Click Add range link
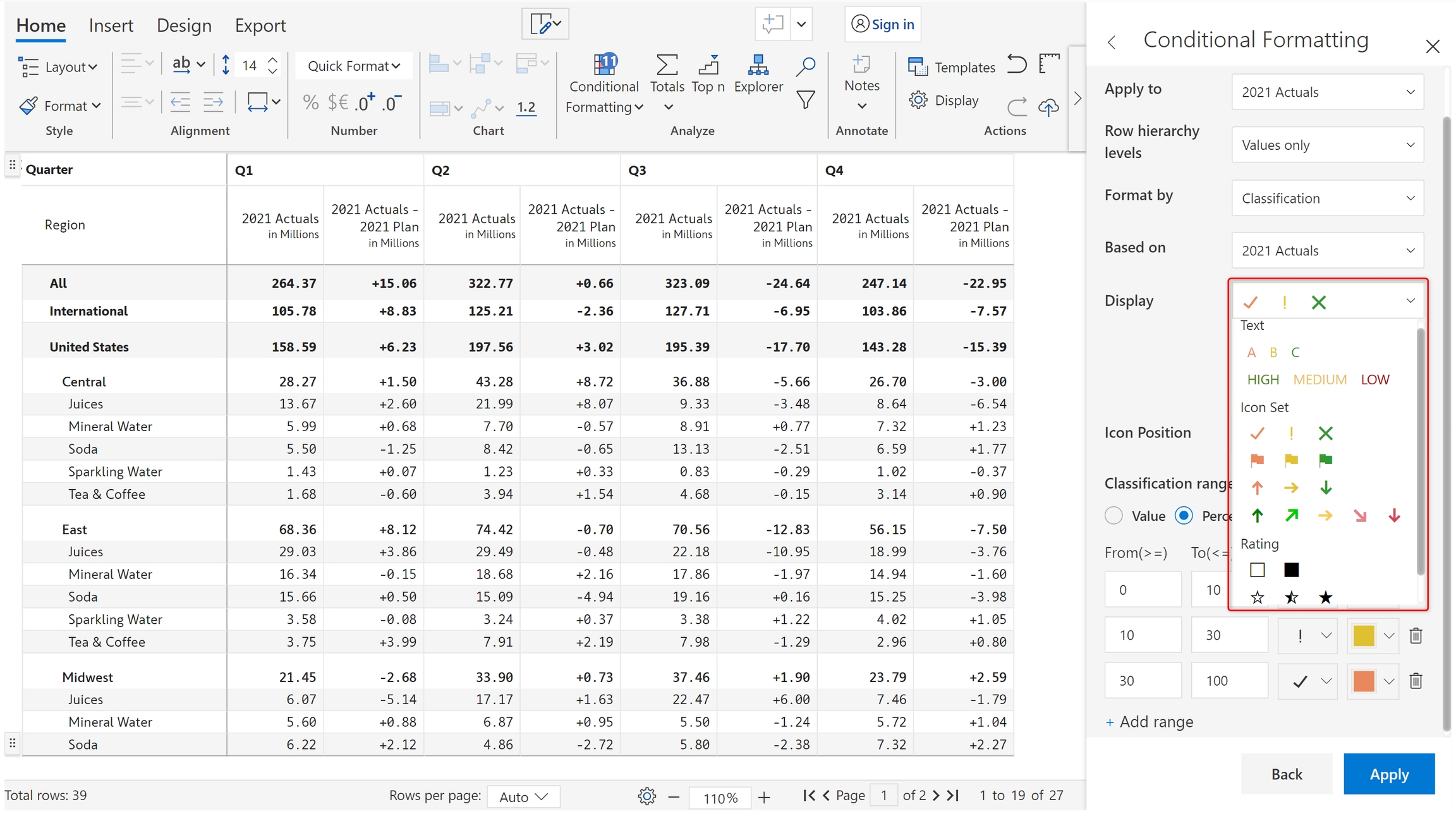 pos(1150,722)
